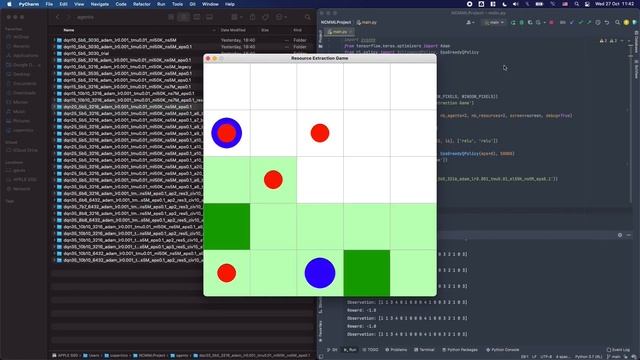Open the Window menu

(x=210, y=4)
